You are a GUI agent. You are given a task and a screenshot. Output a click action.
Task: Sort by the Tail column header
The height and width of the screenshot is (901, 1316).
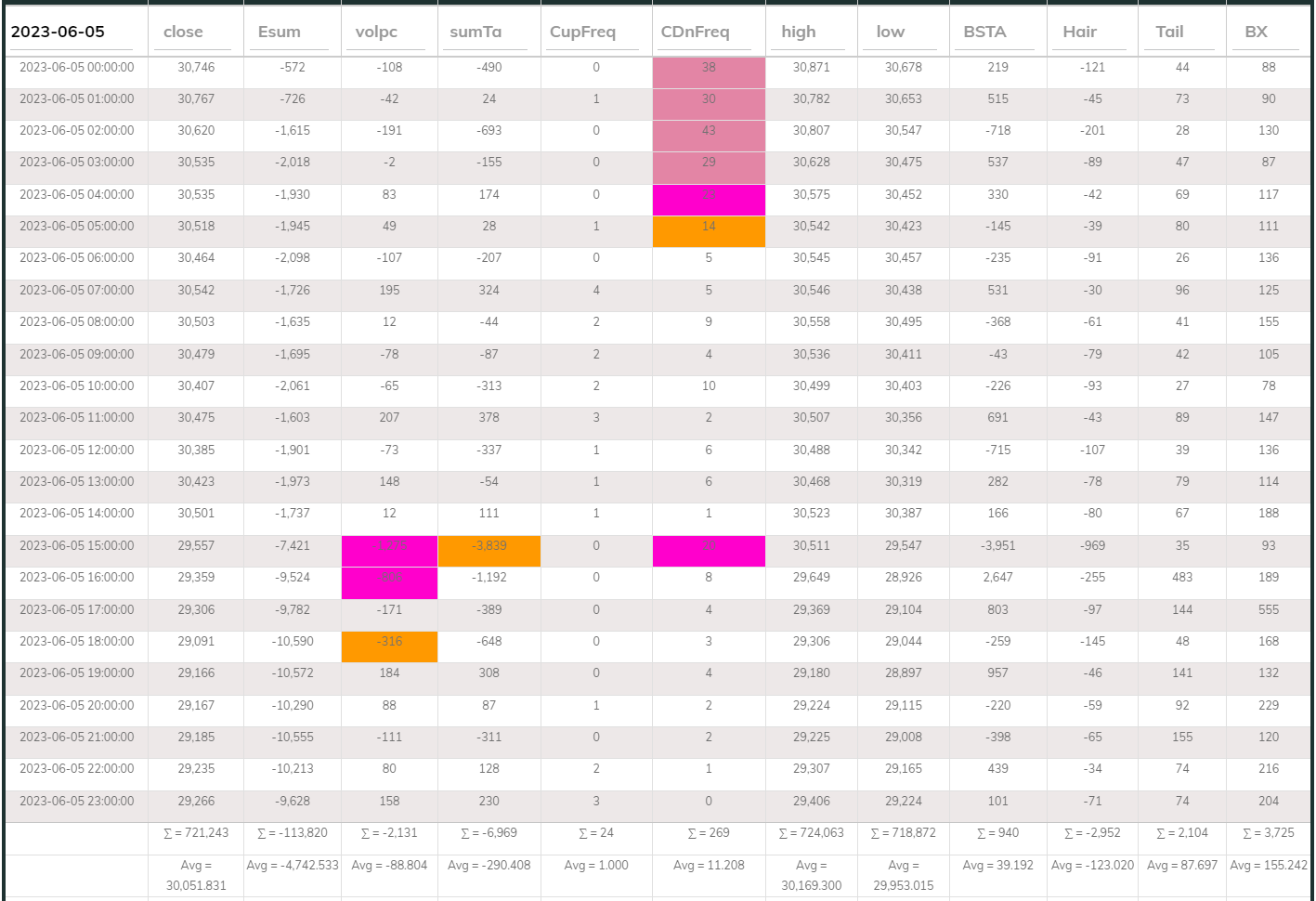point(1168,31)
